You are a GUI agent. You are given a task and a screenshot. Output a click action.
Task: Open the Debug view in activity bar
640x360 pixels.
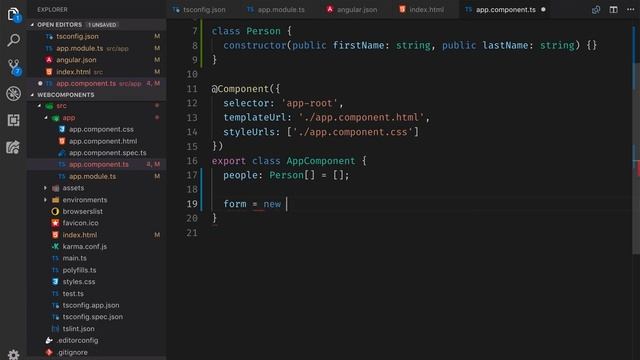pyautogui.click(x=13, y=93)
